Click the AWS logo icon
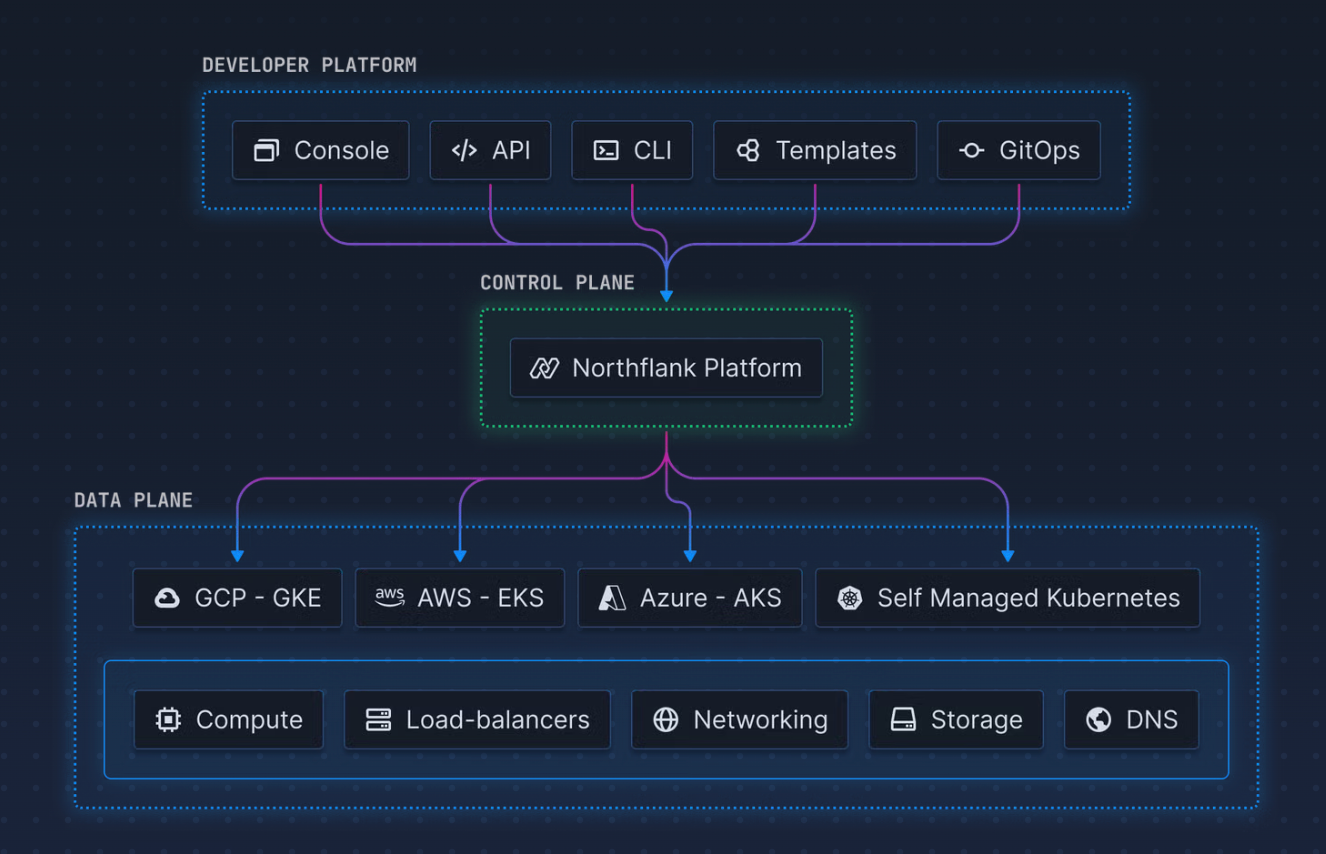 pyautogui.click(x=390, y=597)
